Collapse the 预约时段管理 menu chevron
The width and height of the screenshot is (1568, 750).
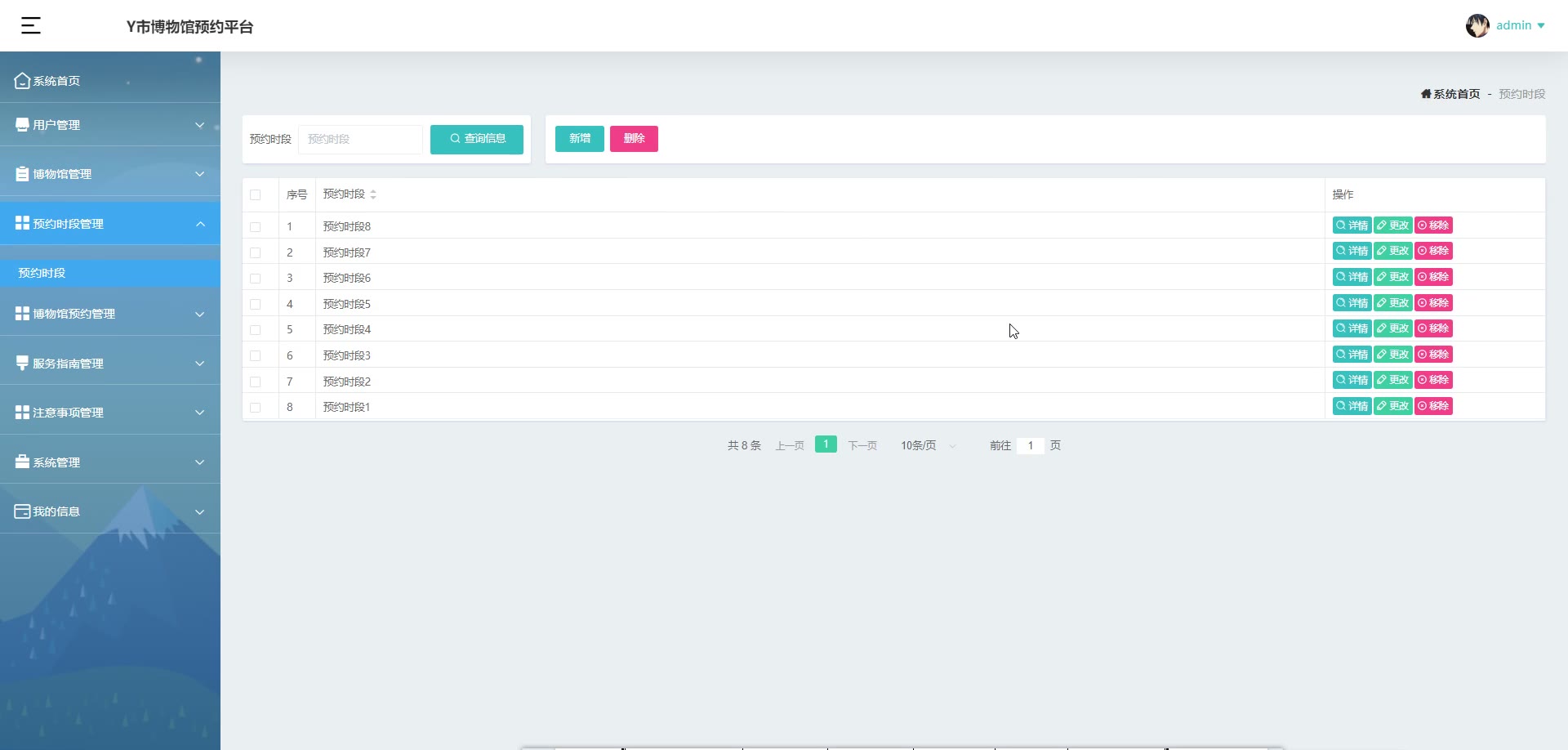tap(200, 224)
